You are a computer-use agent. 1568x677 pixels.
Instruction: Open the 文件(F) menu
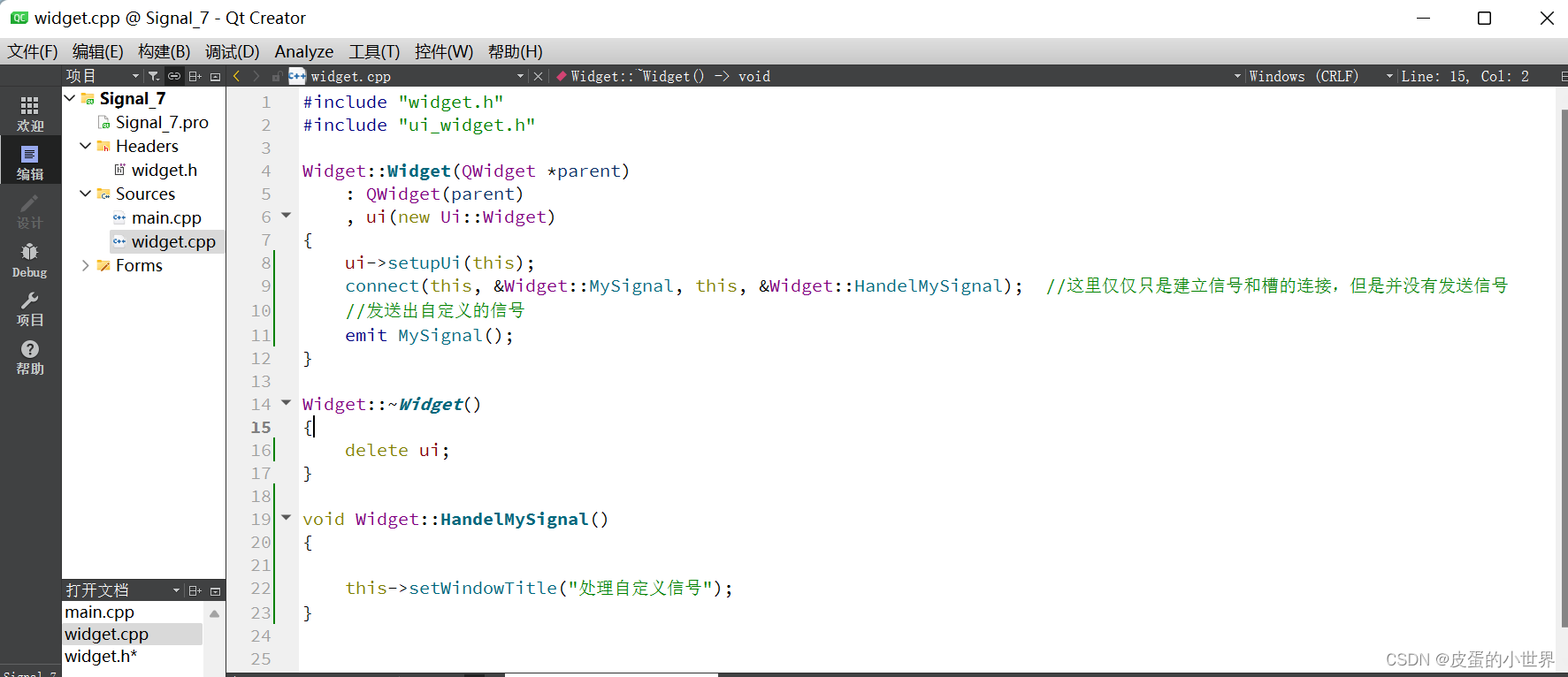[33, 51]
